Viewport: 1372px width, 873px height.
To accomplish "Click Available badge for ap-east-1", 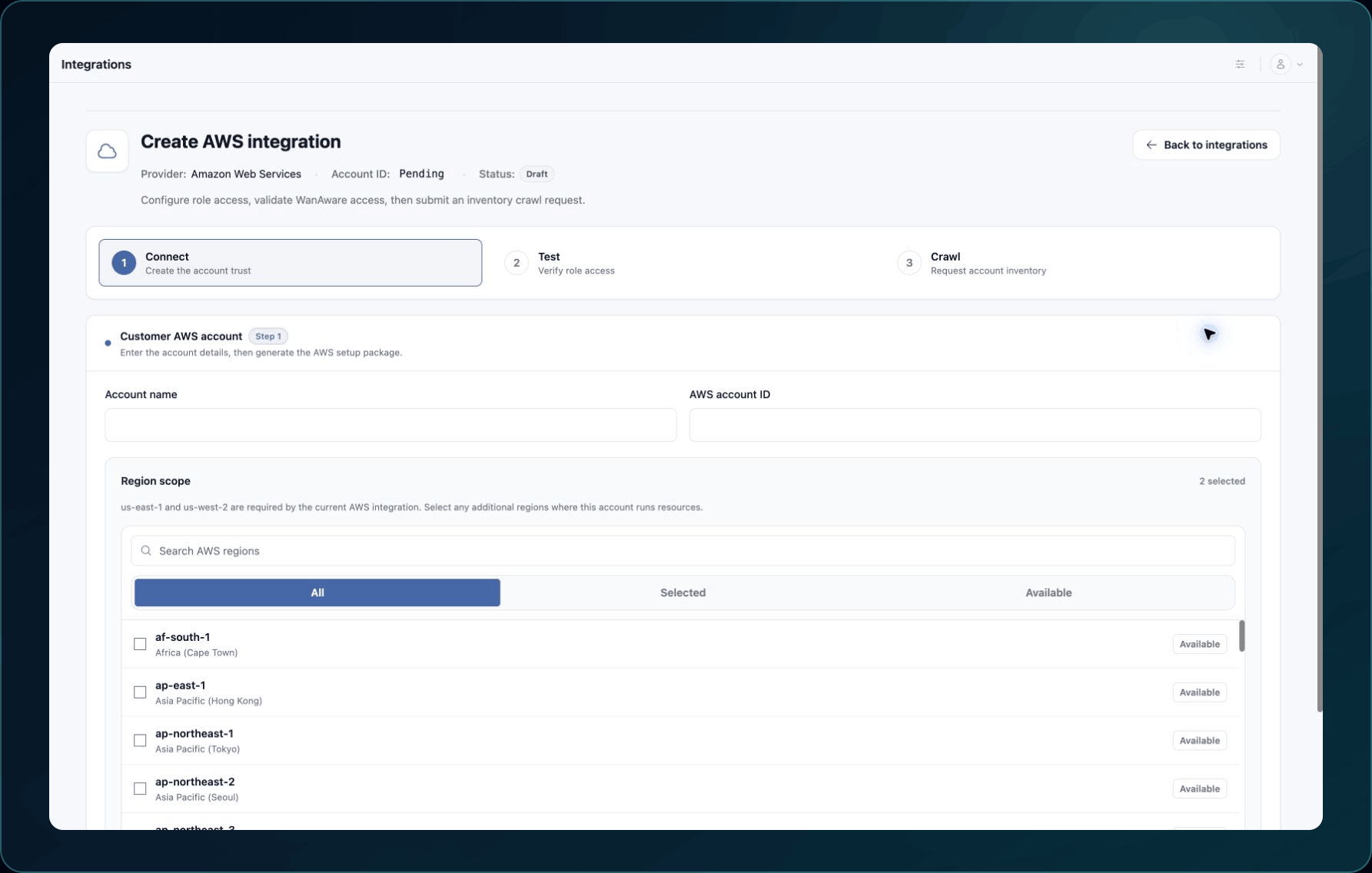I will coord(1199,692).
